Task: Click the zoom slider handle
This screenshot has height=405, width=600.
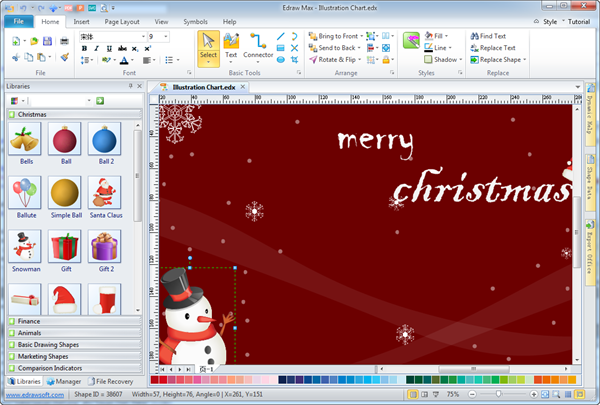Action: click(498, 394)
